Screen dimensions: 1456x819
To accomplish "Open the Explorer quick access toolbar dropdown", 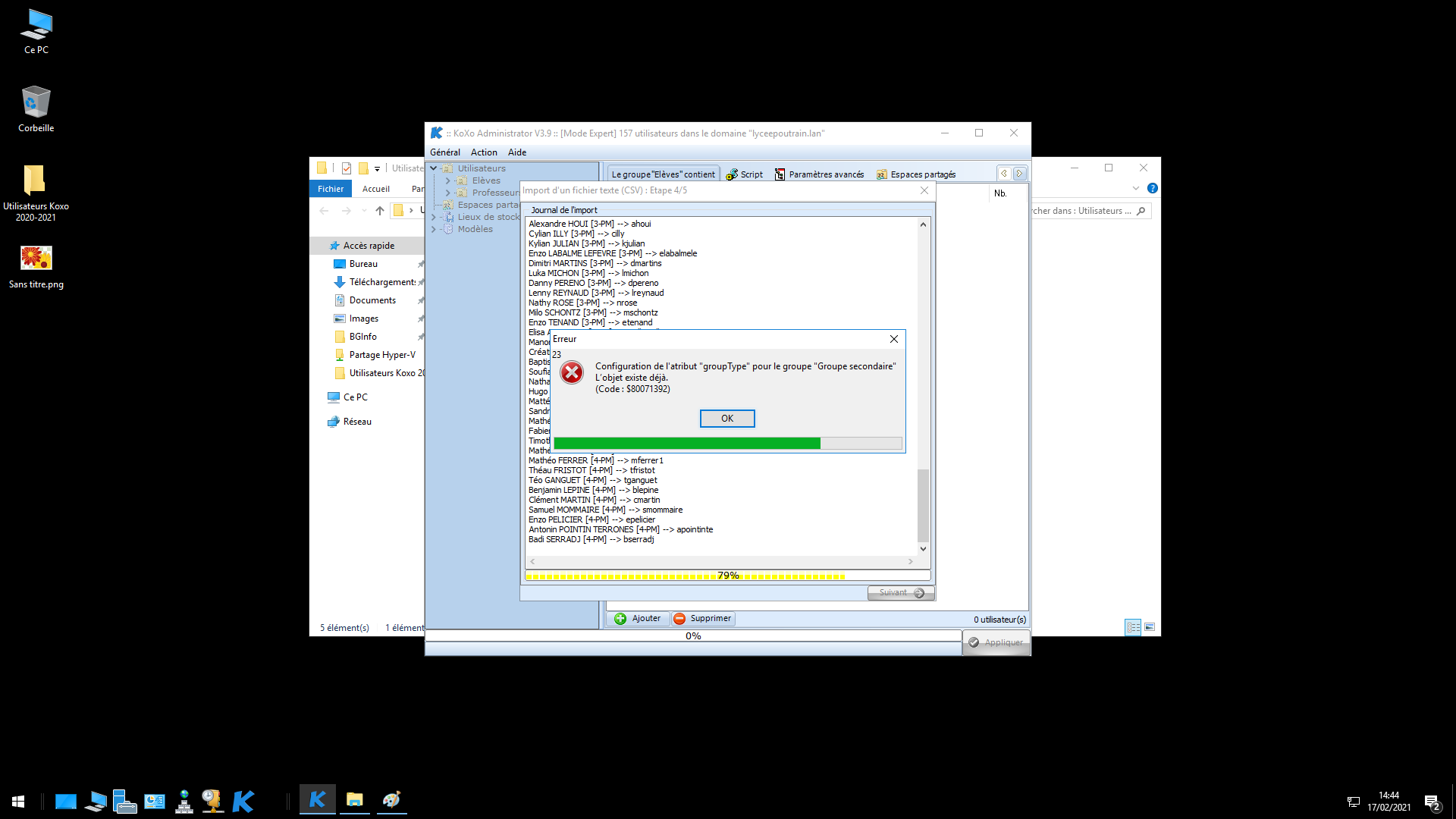I will click(x=377, y=168).
